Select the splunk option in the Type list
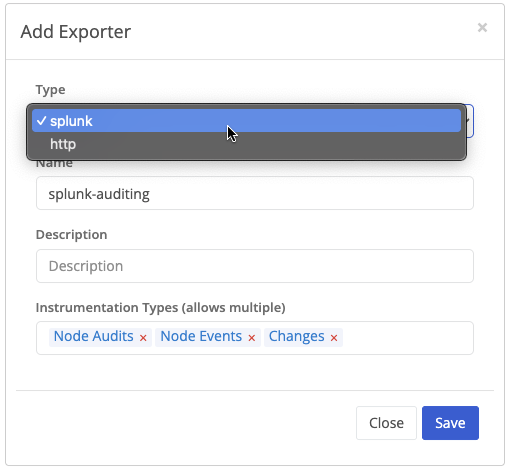 click(246, 121)
